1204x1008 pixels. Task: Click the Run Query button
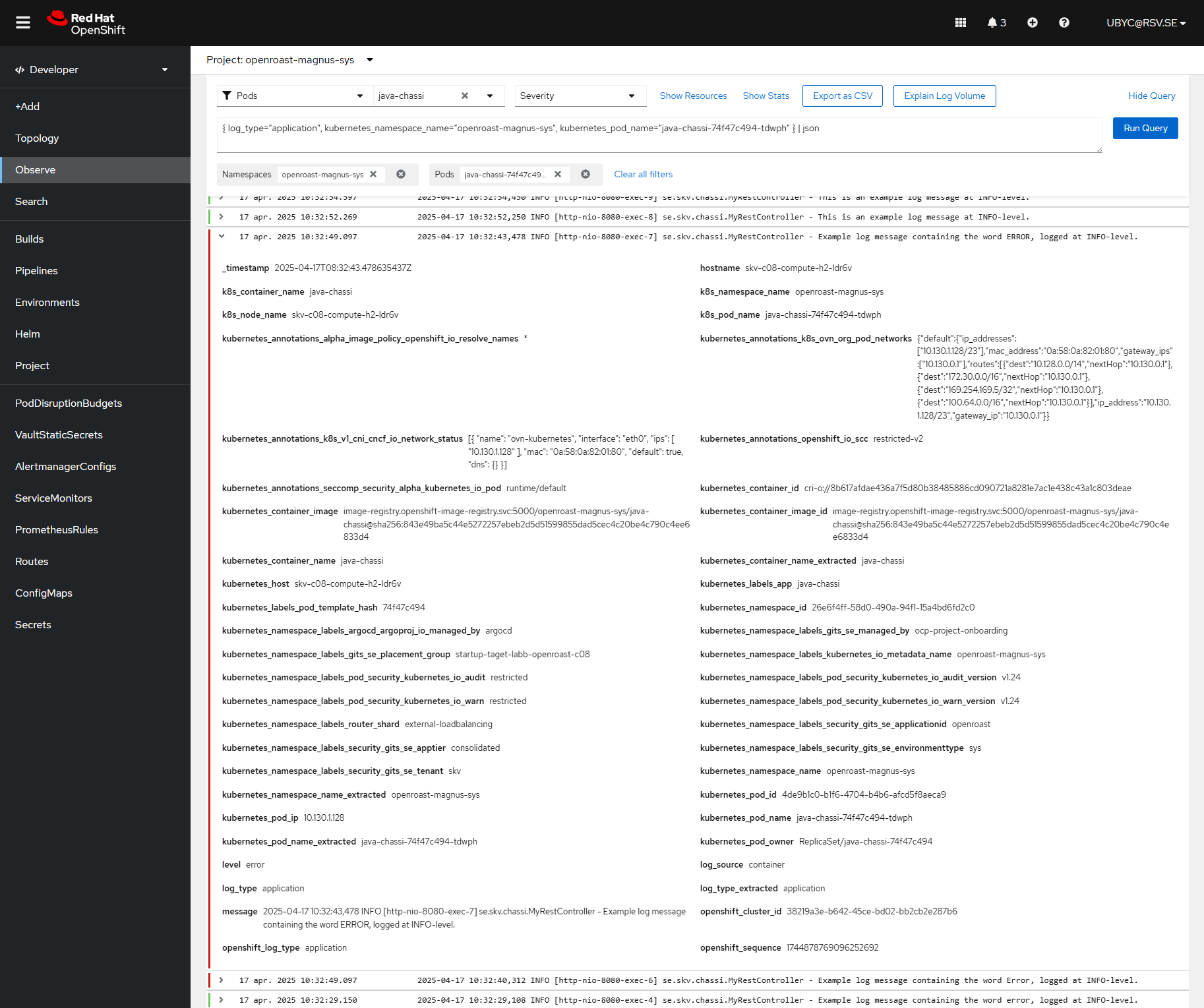pos(1145,129)
